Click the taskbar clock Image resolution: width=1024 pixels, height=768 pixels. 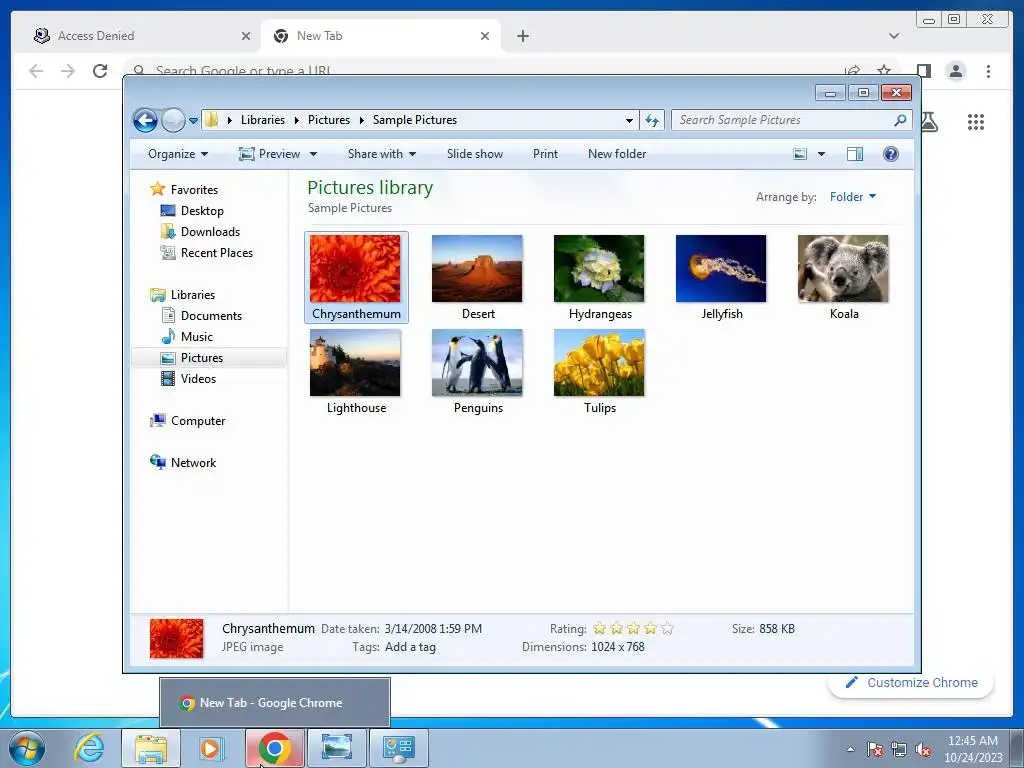(x=973, y=749)
